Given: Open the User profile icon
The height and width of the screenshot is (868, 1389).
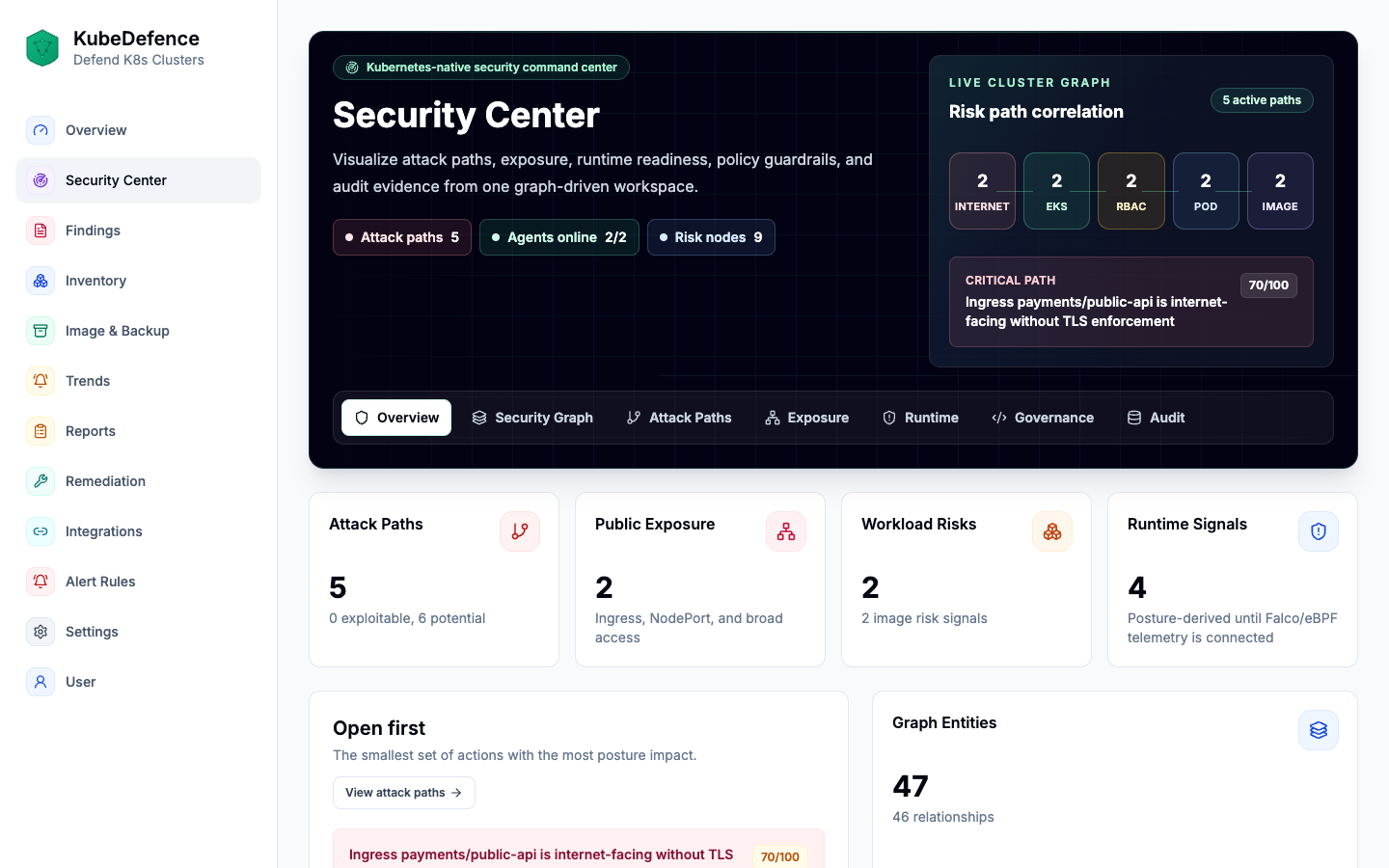Looking at the screenshot, I should [x=41, y=682].
